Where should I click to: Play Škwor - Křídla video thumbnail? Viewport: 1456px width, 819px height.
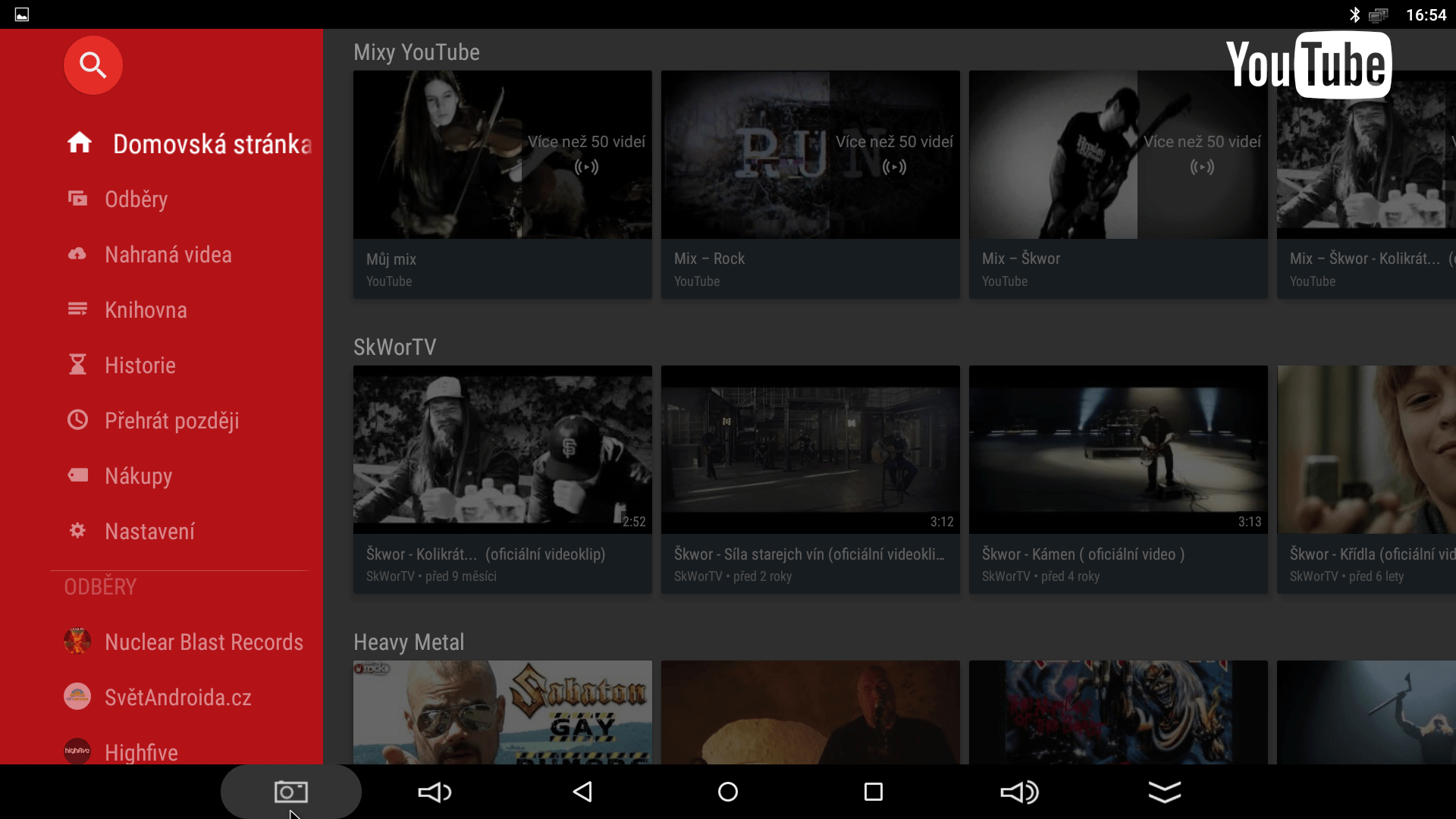[x=1367, y=450]
